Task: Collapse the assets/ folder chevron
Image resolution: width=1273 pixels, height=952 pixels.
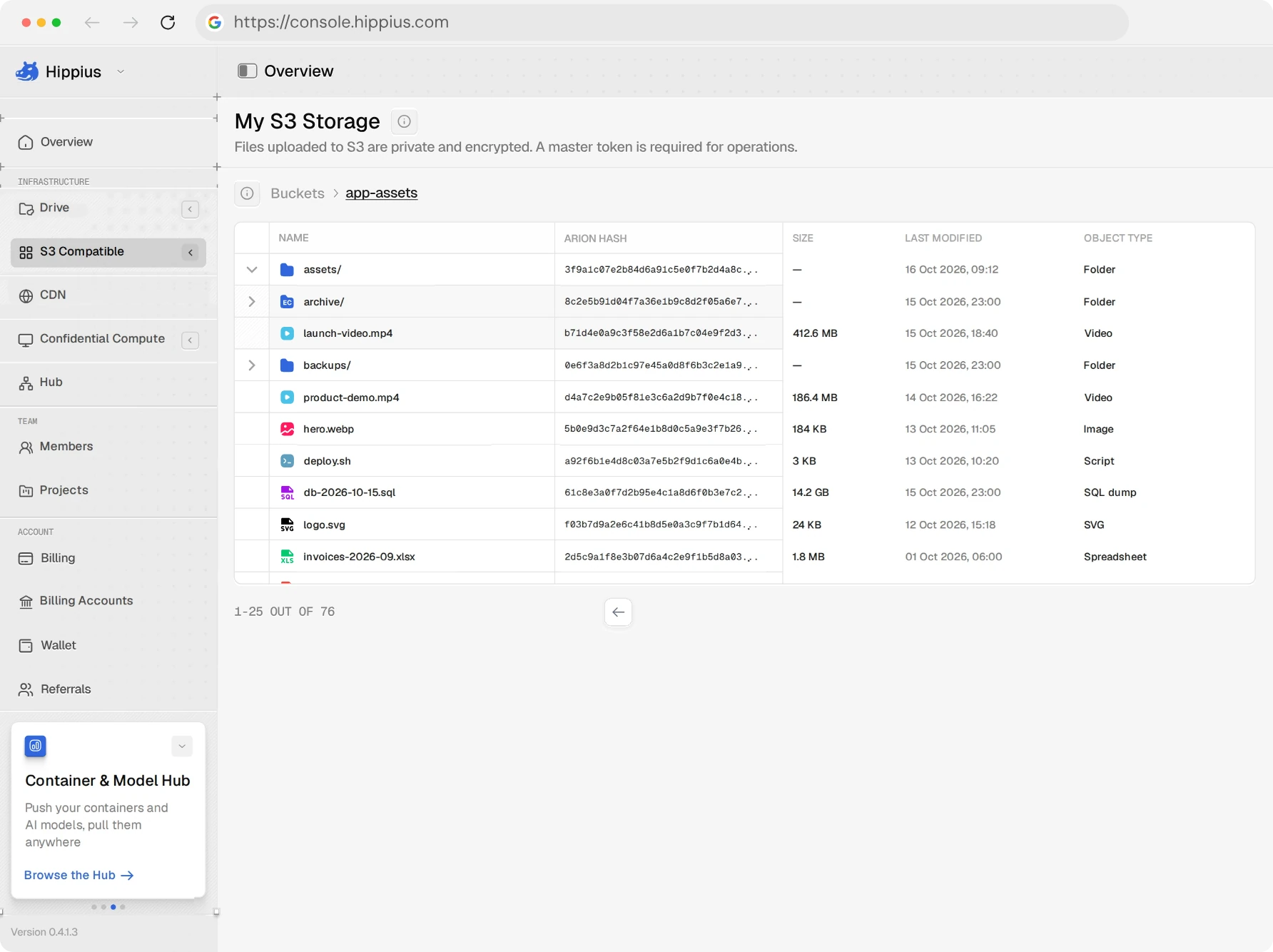Action: [252, 270]
